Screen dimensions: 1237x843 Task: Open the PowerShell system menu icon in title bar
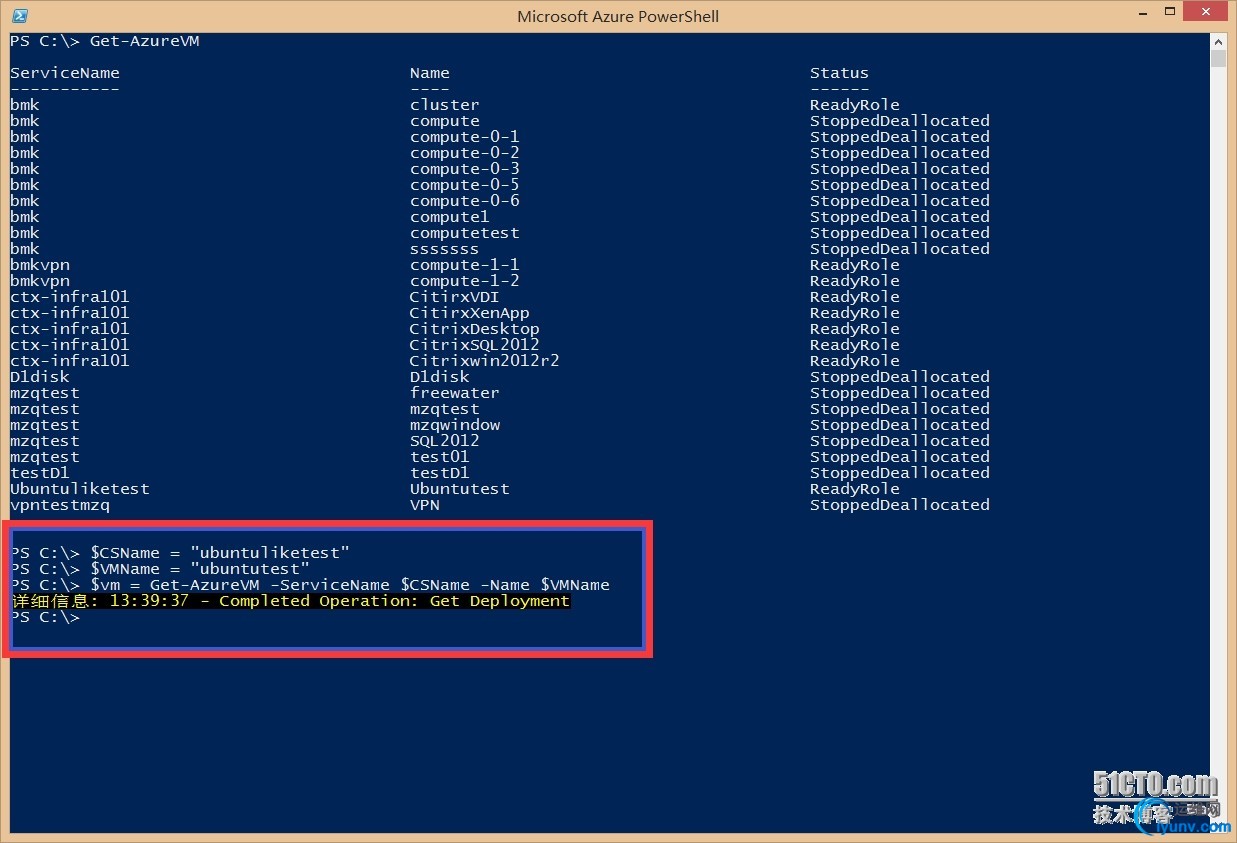pyautogui.click(x=19, y=16)
